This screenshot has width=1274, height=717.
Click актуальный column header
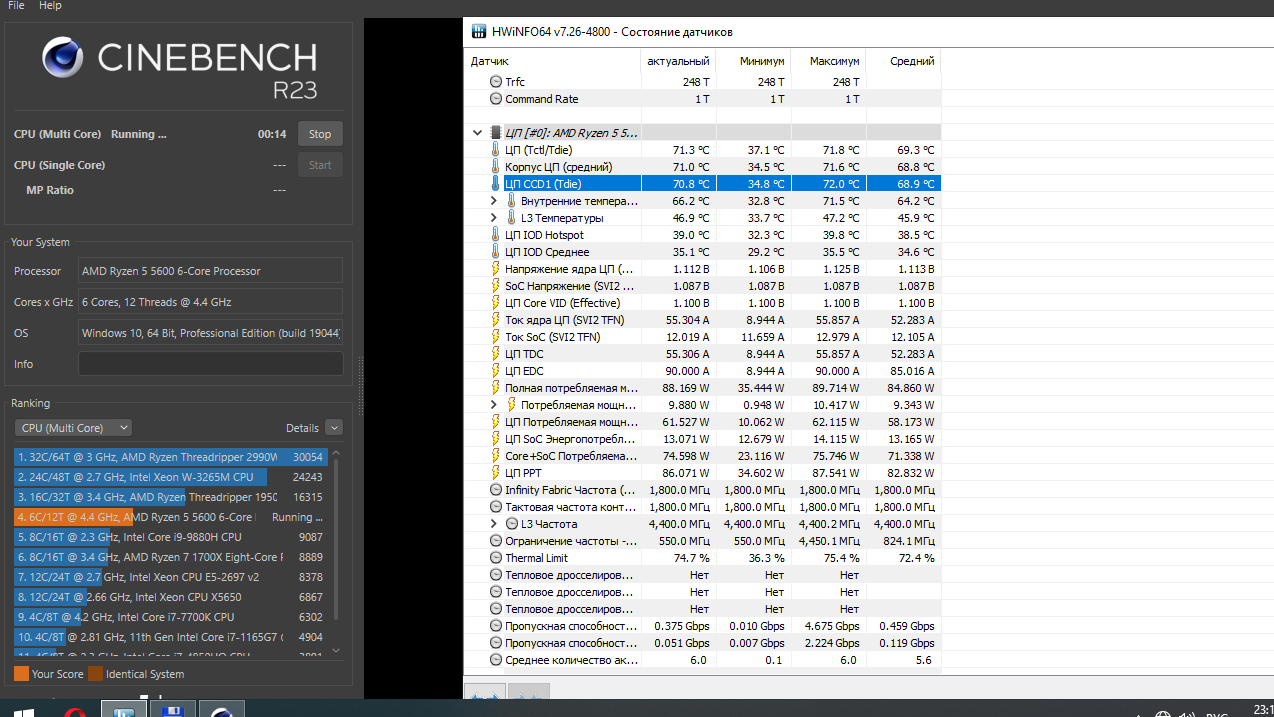pos(678,61)
